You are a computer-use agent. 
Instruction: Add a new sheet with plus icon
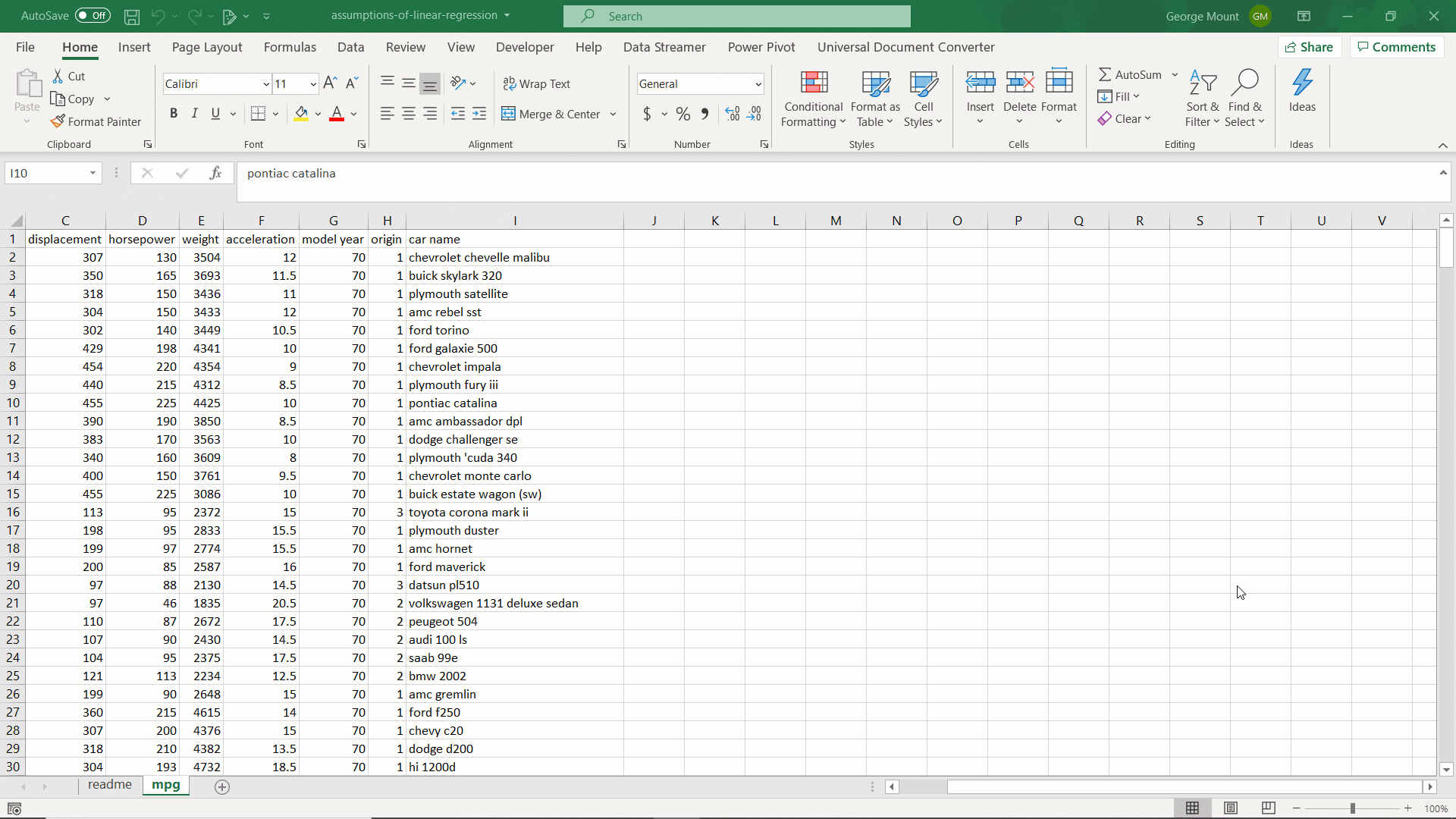pyautogui.click(x=222, y=787)
